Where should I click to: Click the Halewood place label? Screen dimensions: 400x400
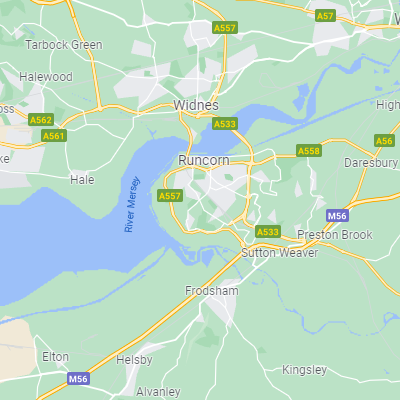coord(46,77)
